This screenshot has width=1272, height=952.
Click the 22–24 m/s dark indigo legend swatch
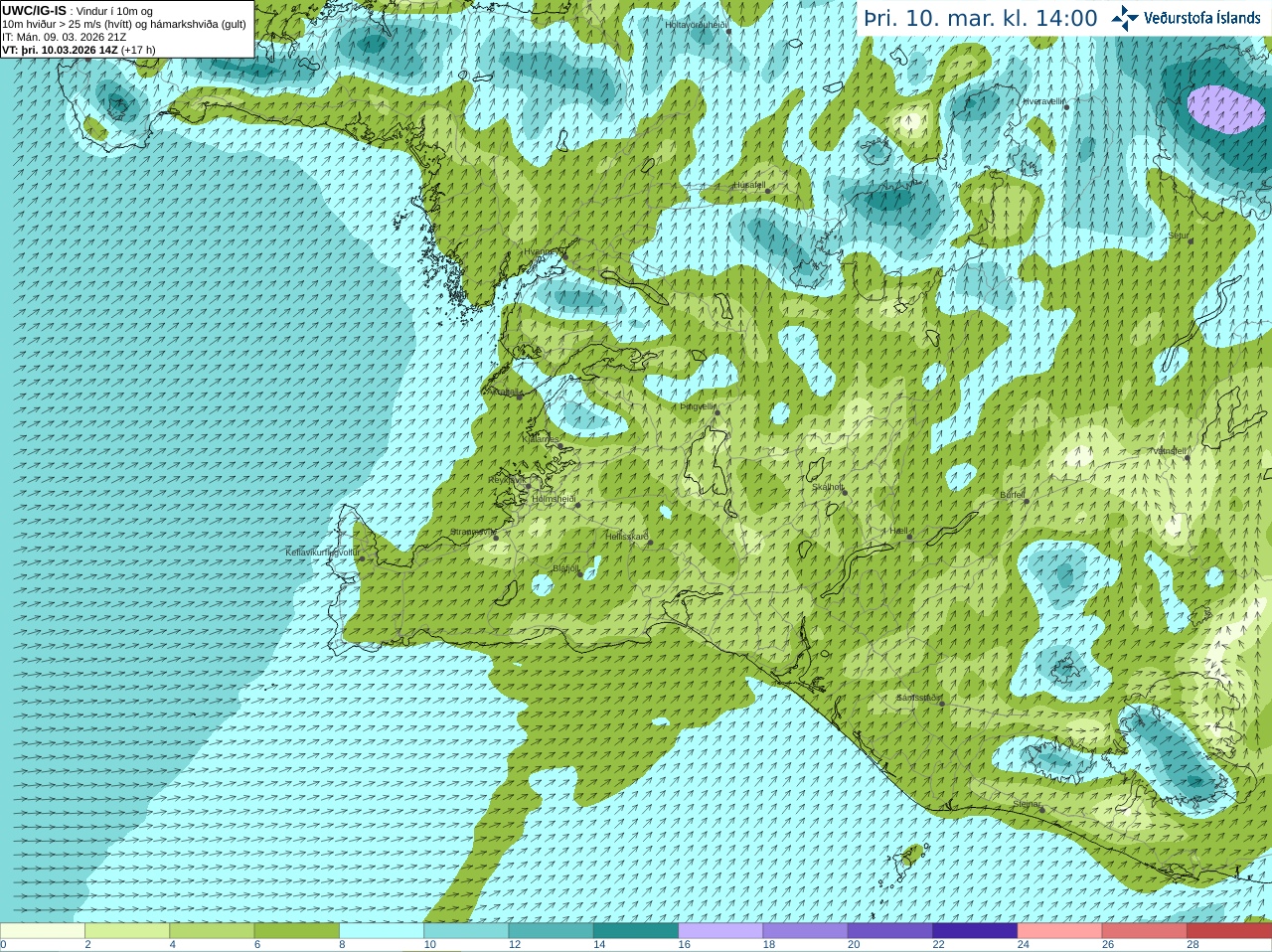tap(975, 931)
